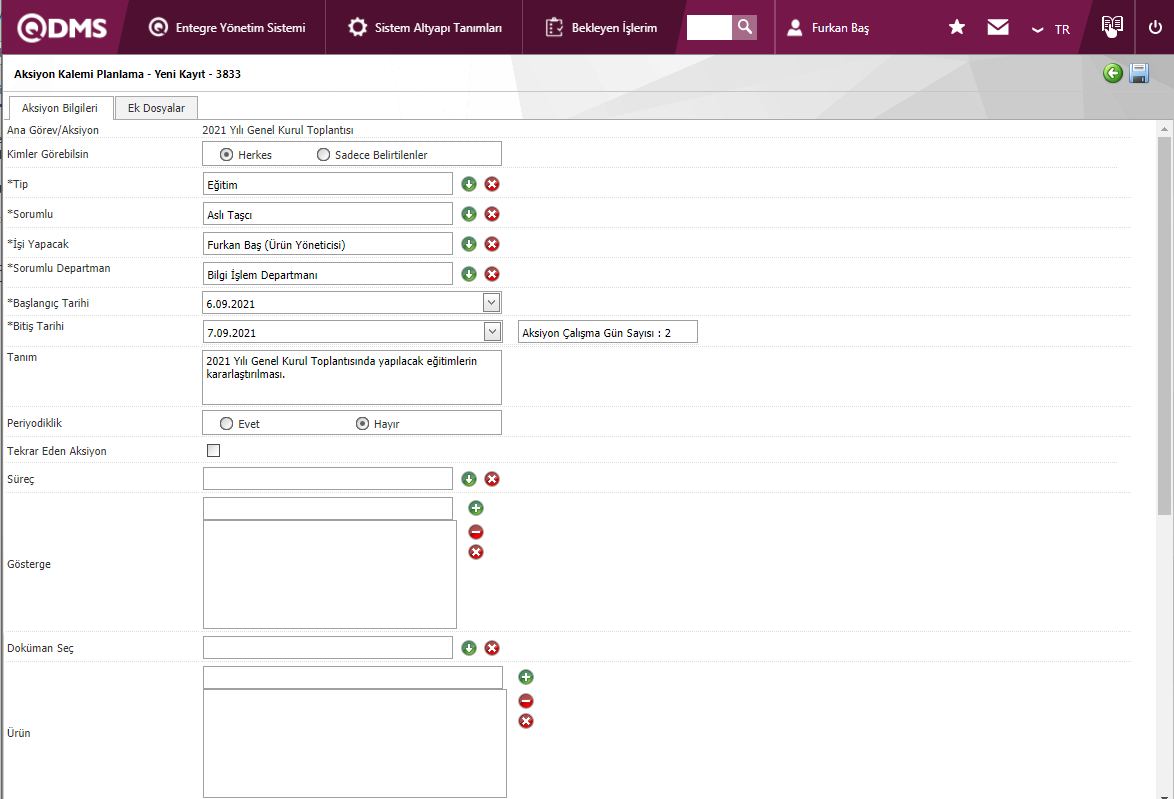Image resolution: width=1174 pixels, height=799 pixels.
Task: Open the mail envelope icon
Action: pos(997,27)
